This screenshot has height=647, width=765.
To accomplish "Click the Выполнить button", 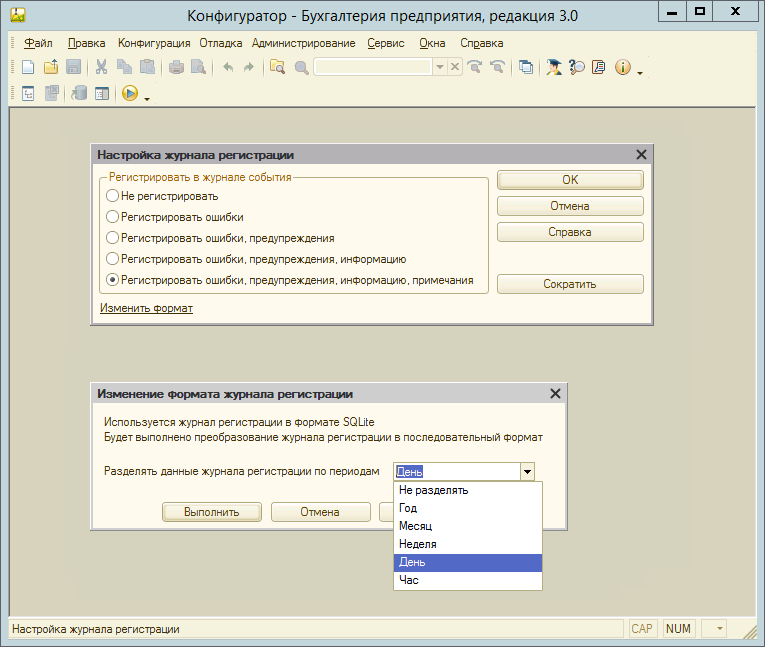I will click(x=212, y=512).
